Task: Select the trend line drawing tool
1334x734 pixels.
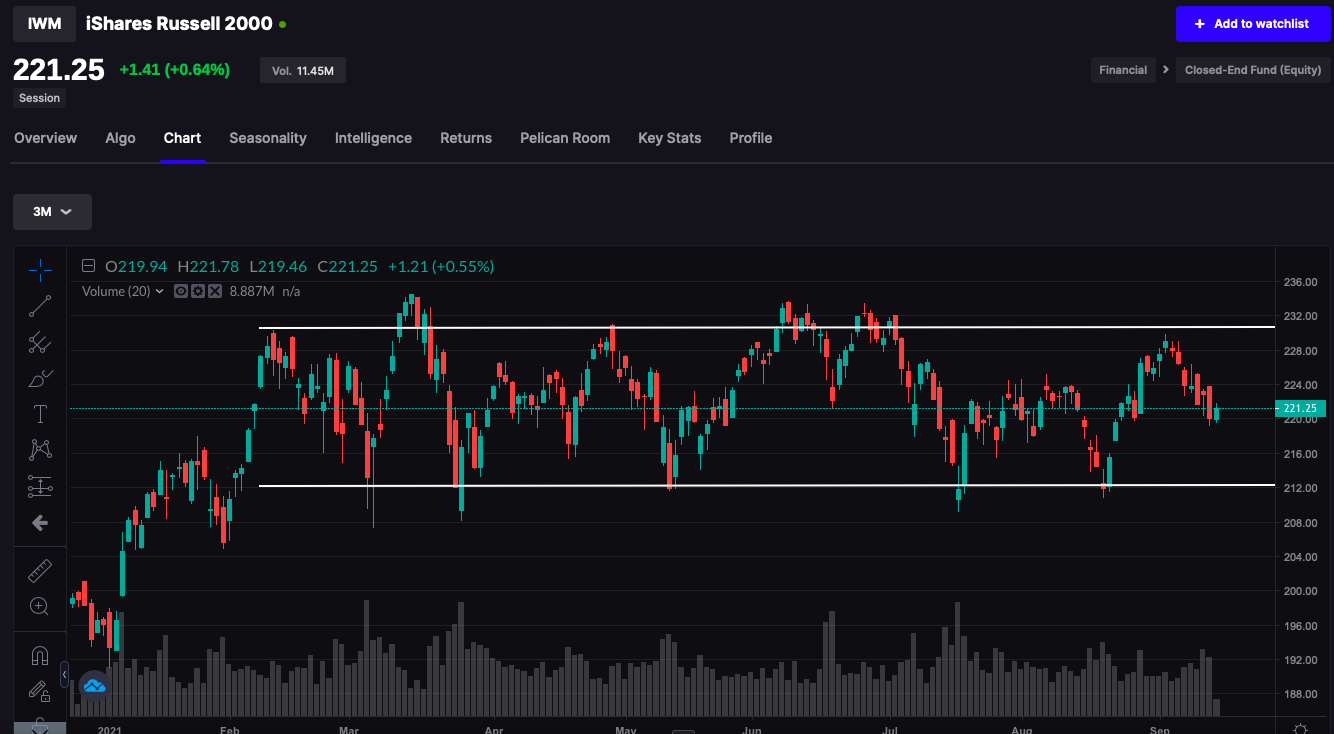Action: [x=40, y=306]
